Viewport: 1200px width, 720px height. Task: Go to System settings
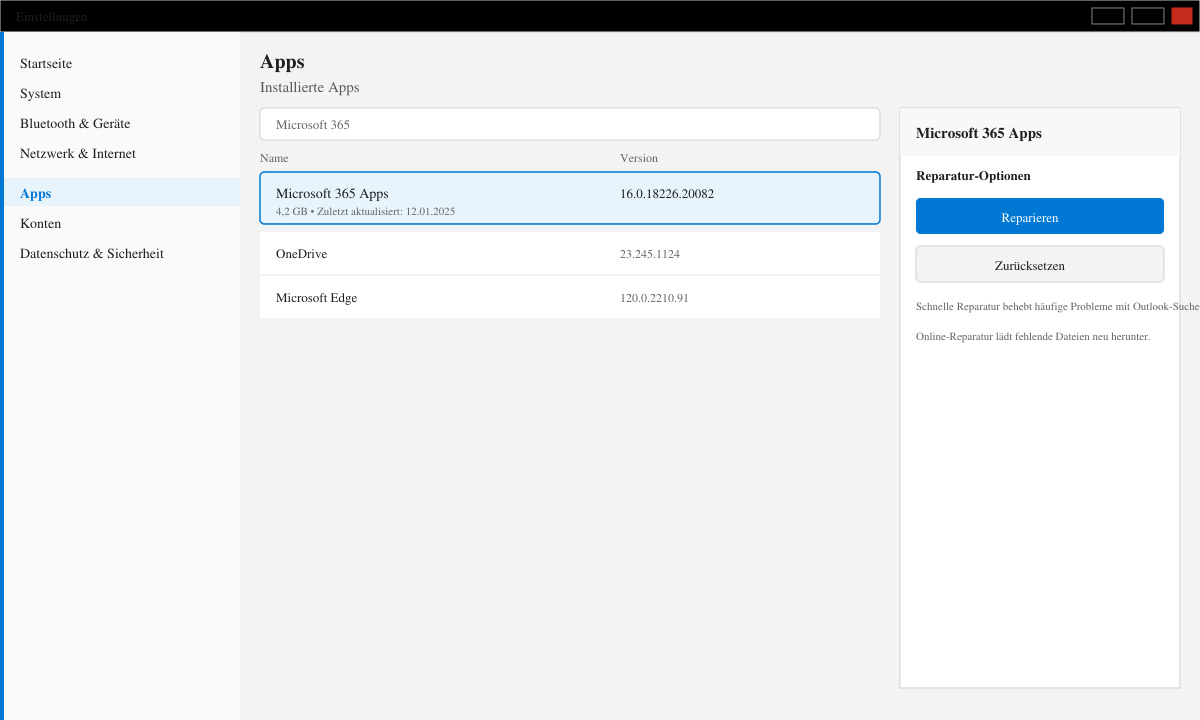click(x=40, y=94)
